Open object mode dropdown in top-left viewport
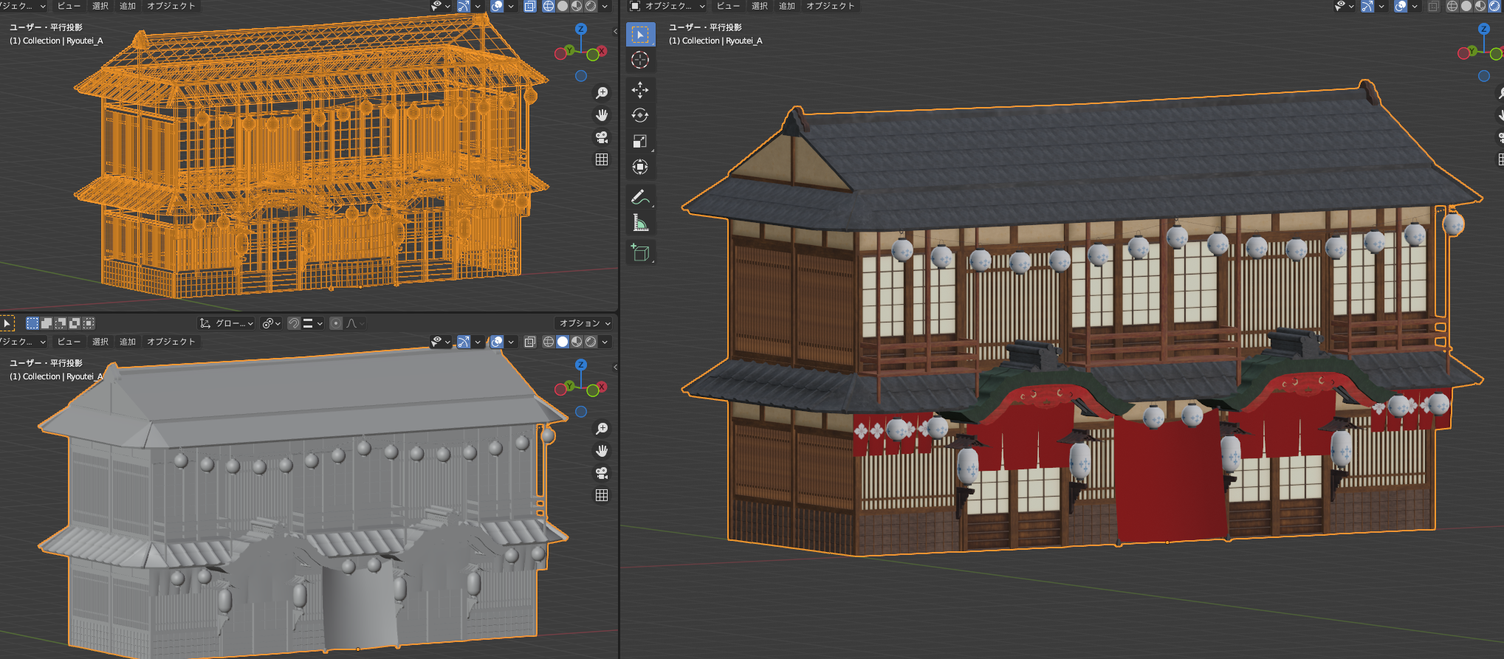1504x659 pixels. coord(22,6)
